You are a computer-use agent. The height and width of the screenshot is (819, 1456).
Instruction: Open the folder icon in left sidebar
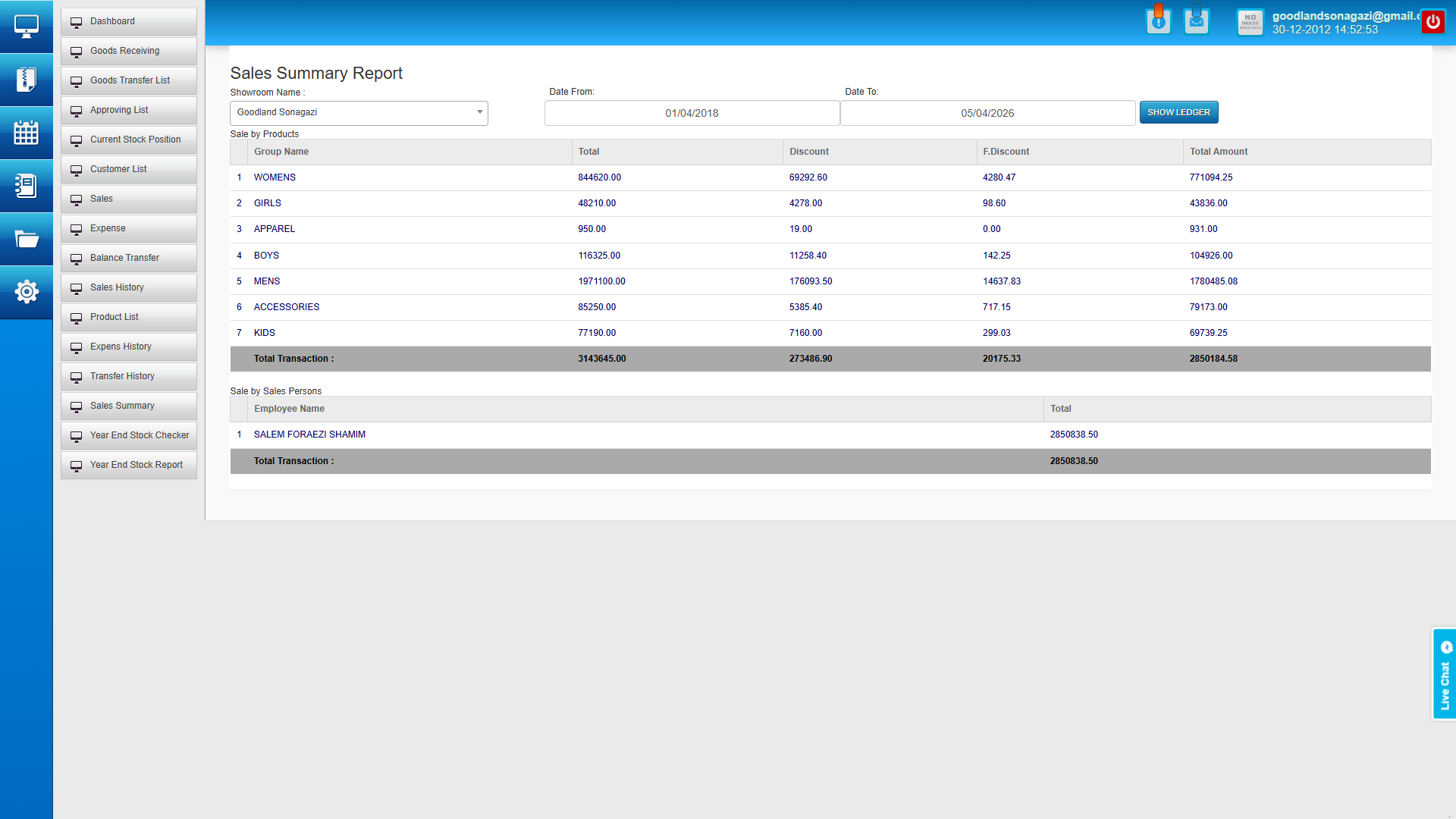[27, 239]
